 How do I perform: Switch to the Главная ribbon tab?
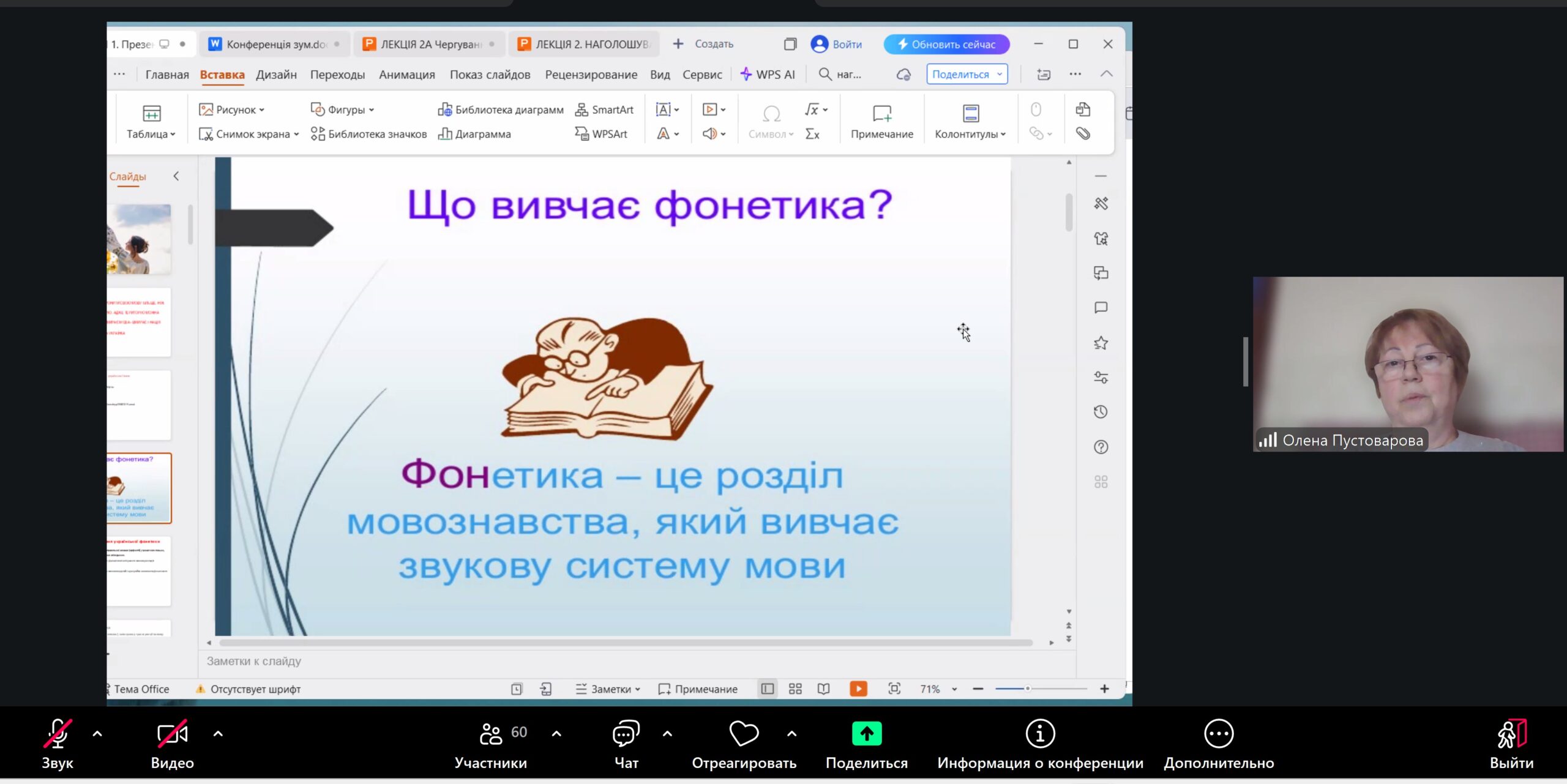coord(166,74)
